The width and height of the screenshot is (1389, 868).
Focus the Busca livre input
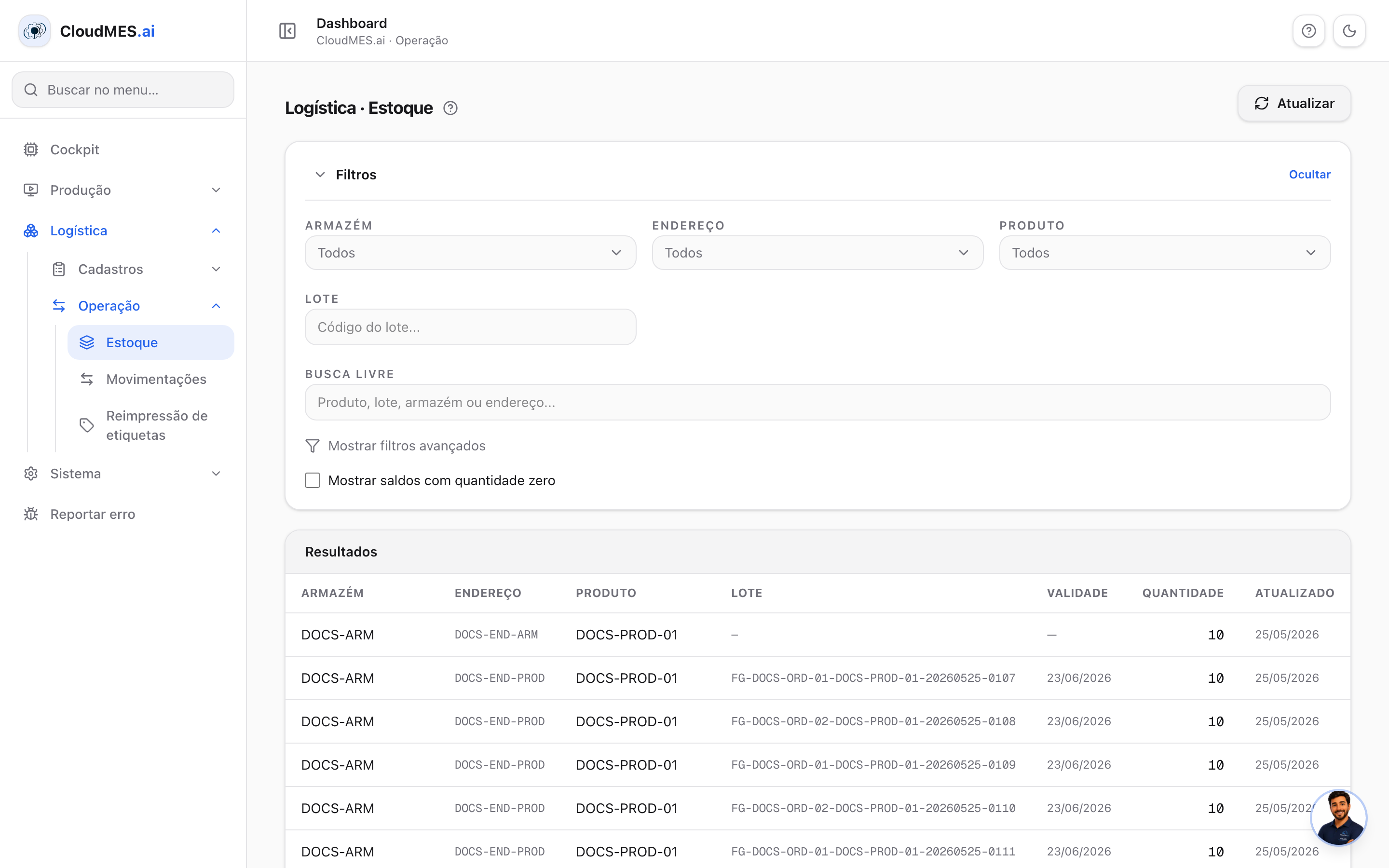(x=817, y=403)
